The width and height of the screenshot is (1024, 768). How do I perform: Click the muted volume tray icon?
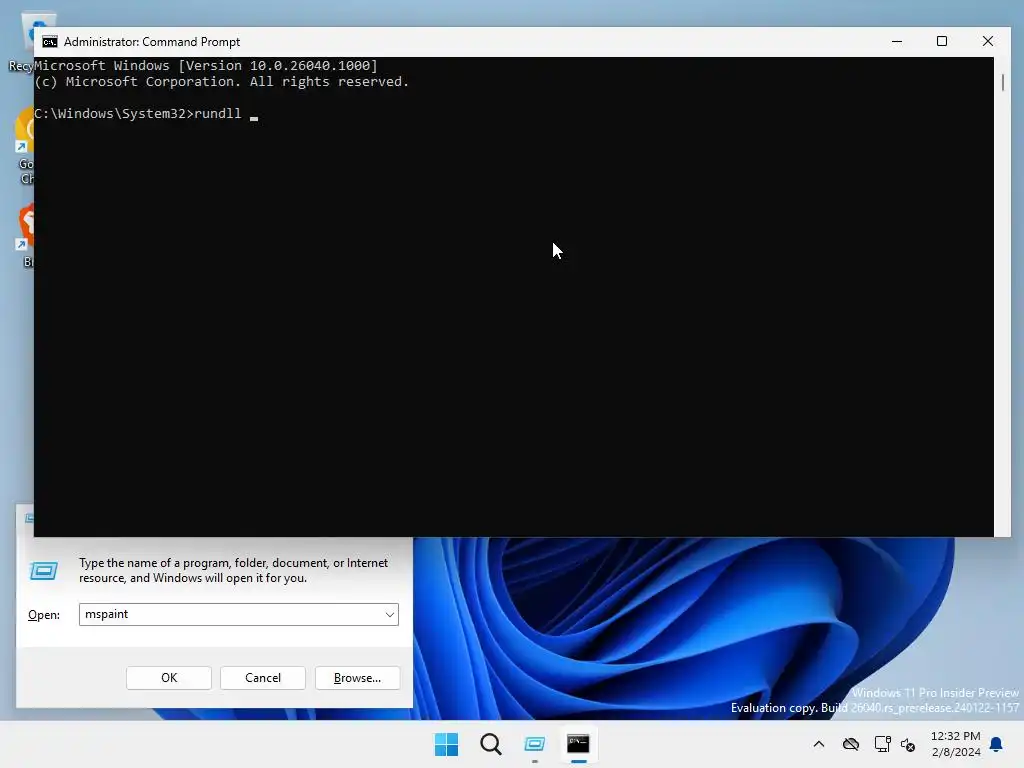[908, 744]
